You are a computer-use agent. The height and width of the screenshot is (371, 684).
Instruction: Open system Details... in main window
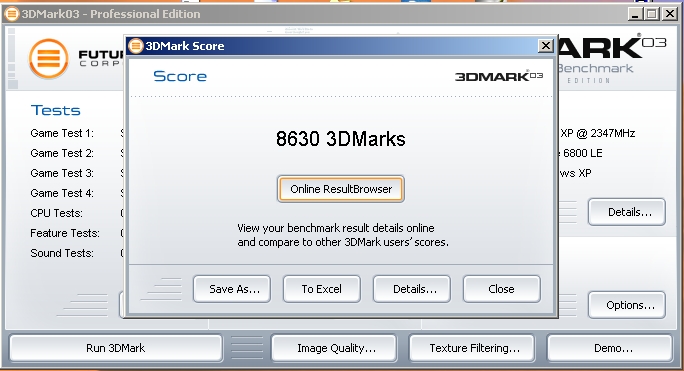pyautogui.click(x=627, y=212)
